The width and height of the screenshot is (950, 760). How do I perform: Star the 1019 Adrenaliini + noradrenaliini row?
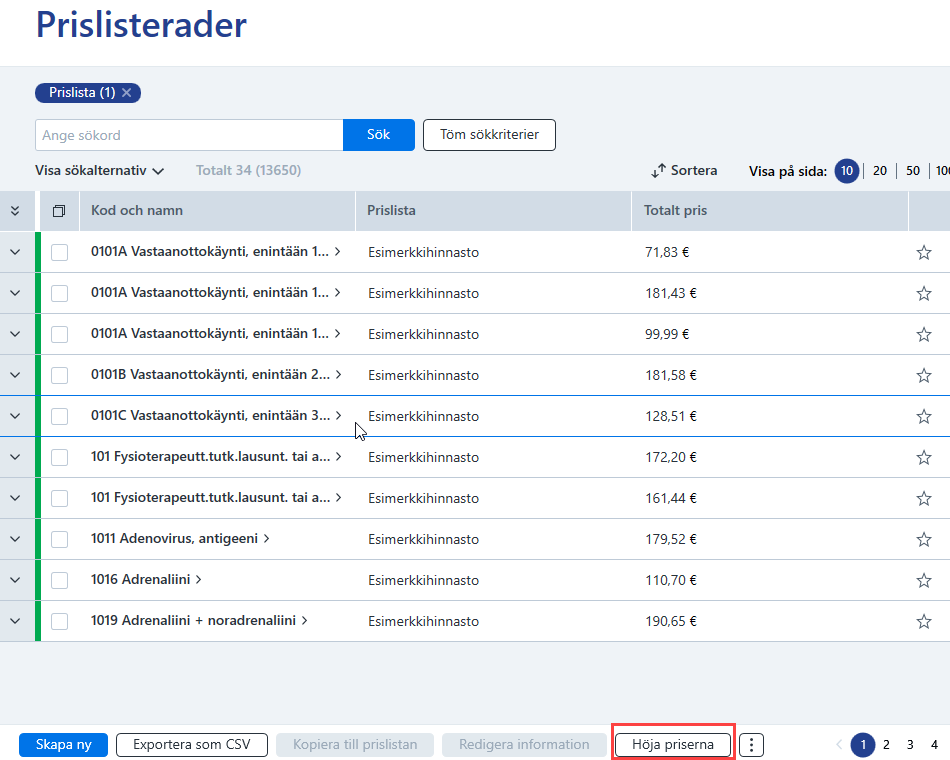[x=923, y=621]
